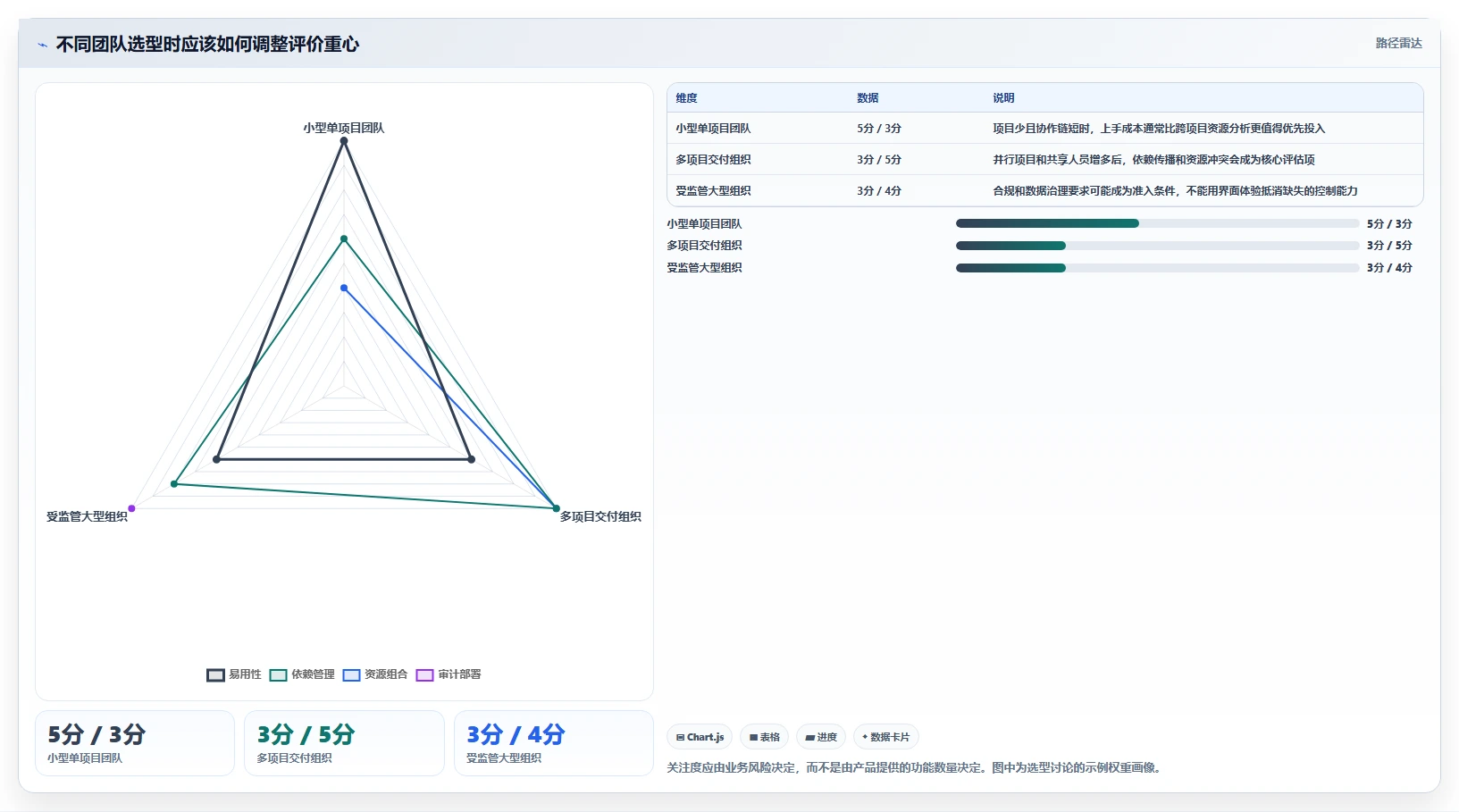This screenshot has width=1459, height=812.
Task: Click the 数据卡片 tag
Action: point(886,737)
